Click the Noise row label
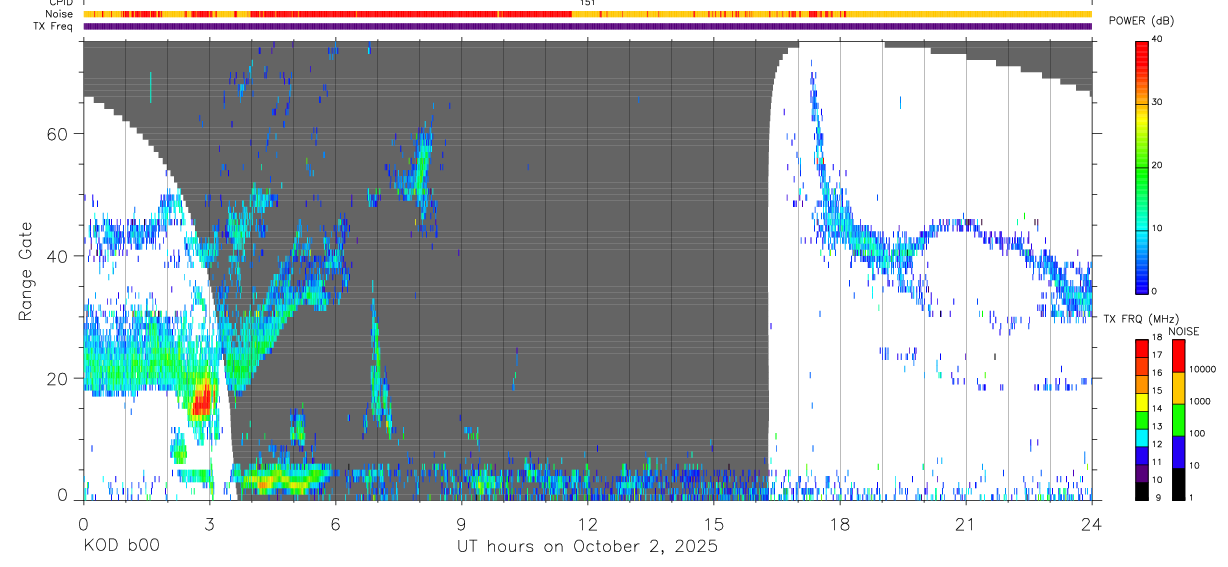This screenshot has width=1228, height=567. pos(60,14)
